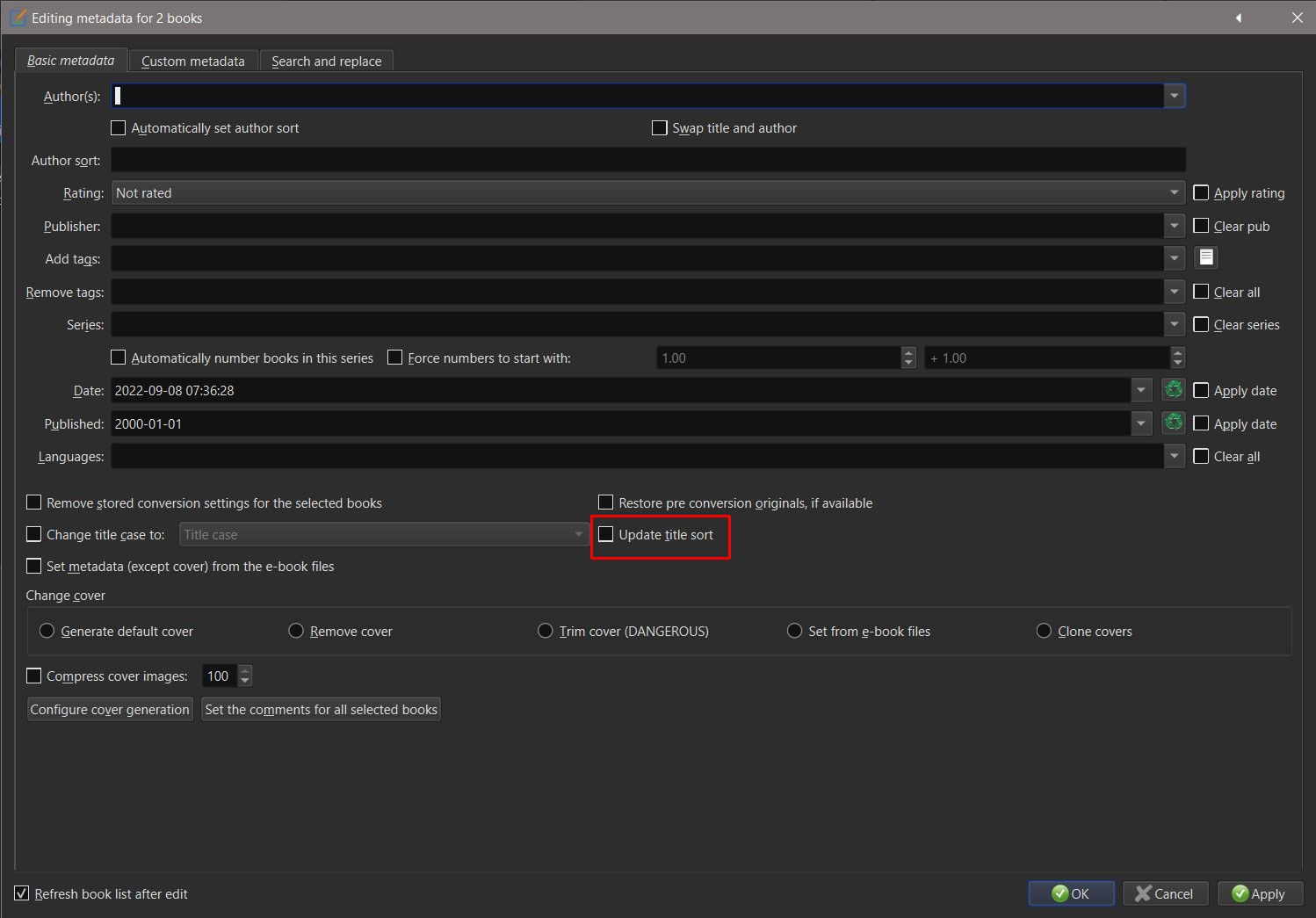Increase the compress cover images value

245,670
